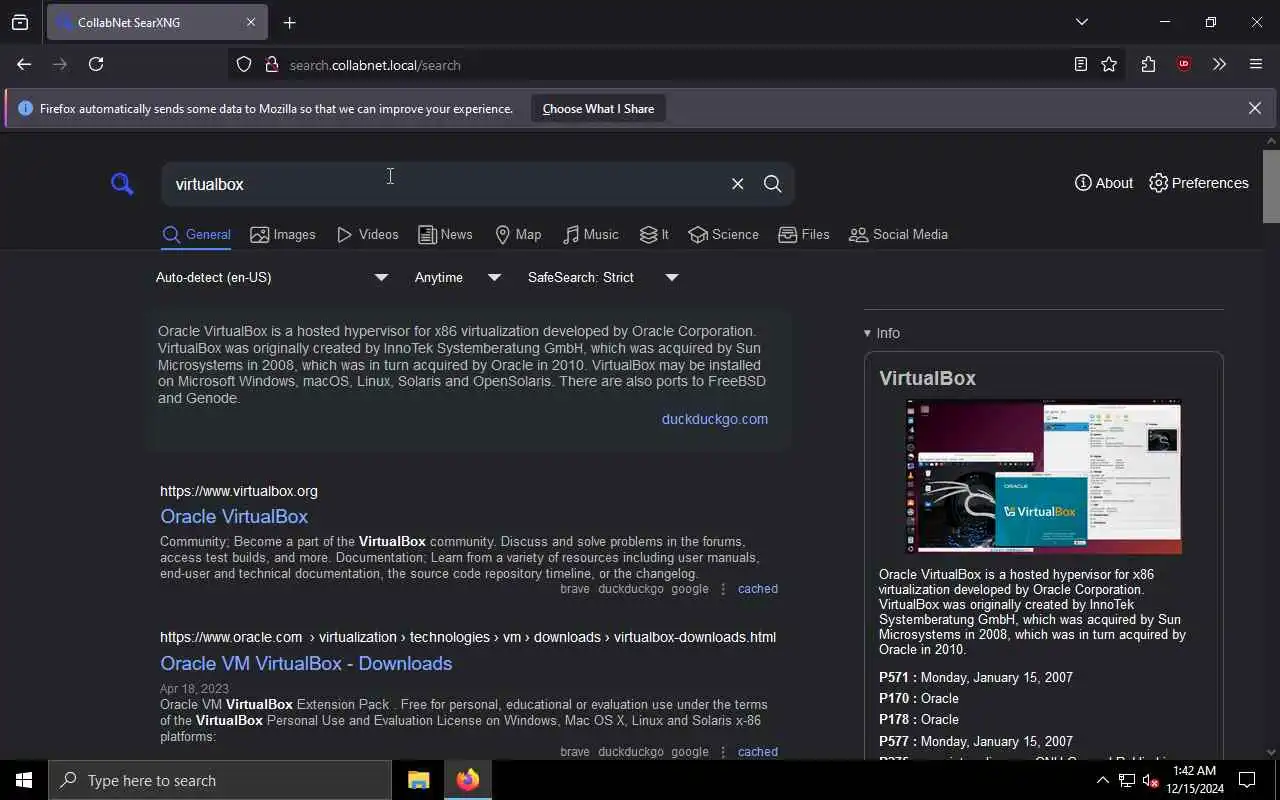Switch to the Videos tab

point(368,235)
